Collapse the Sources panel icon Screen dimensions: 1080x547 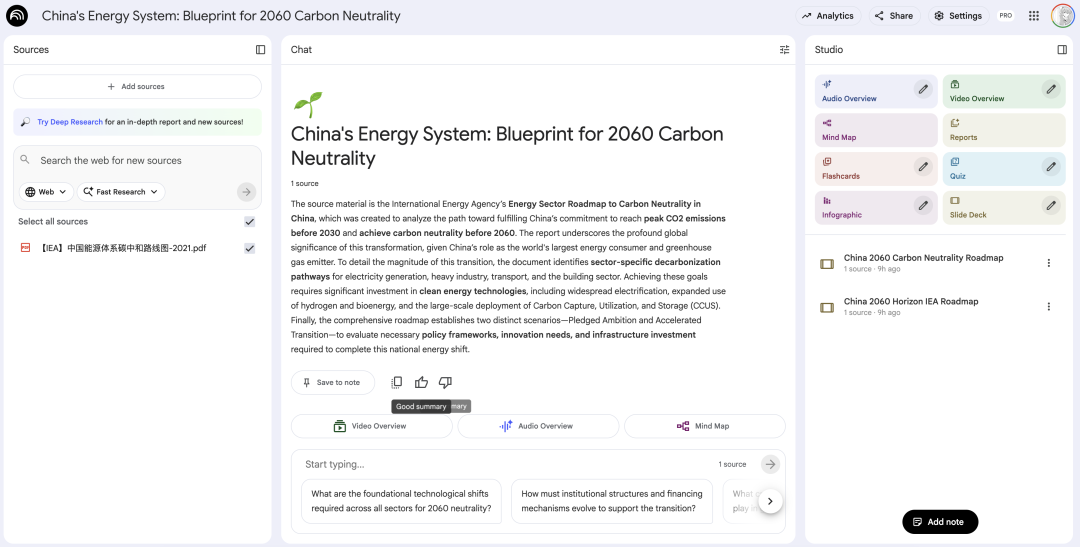pyautogui.click(x=260, y=50)
